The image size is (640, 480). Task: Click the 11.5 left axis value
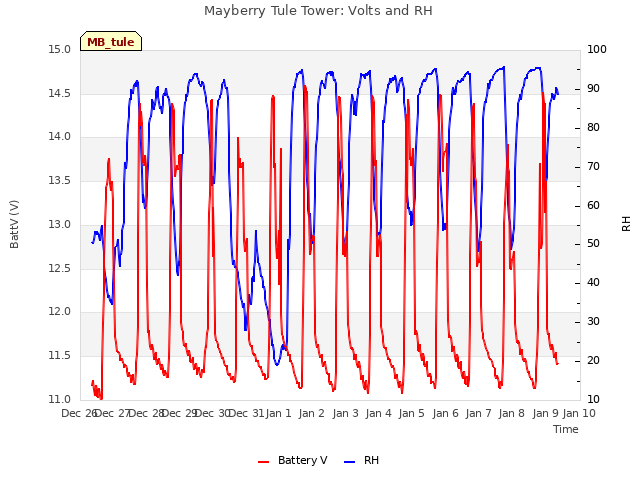coord(60,356)
